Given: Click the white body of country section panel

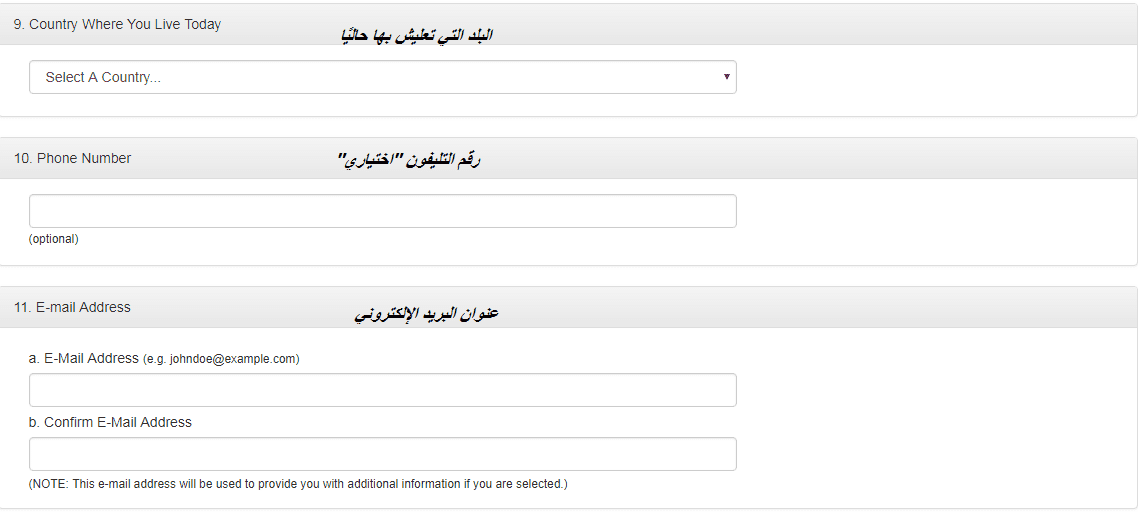Looking at the screenshot, I should point(936,80).
